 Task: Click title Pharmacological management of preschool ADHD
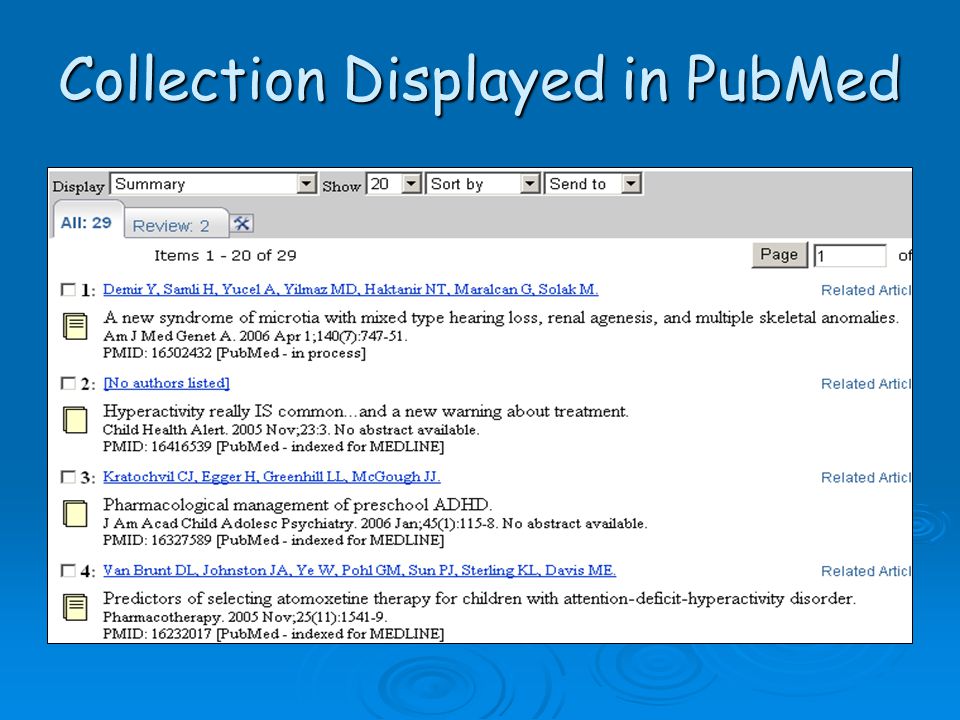tap(298, 505)
